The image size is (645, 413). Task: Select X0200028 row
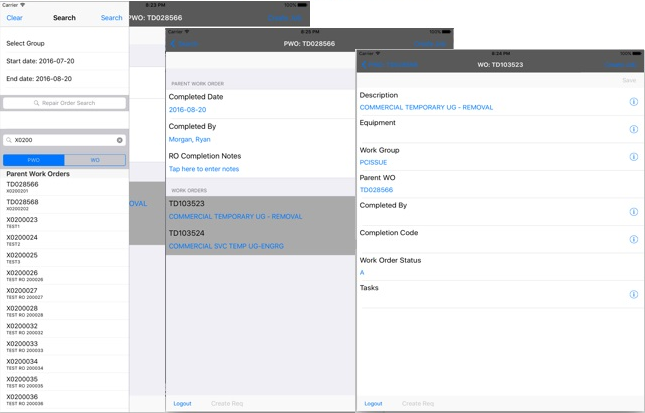65,311
